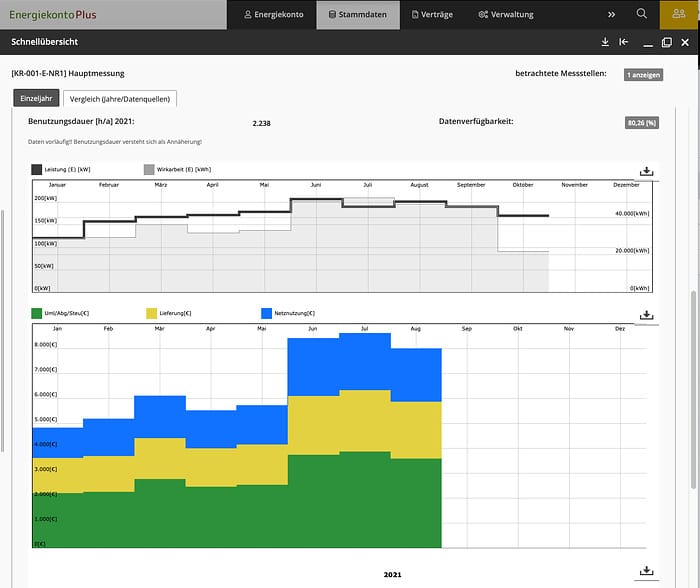The height and width of the screenshot is (588, 700).
Task: Switch to Vergleich (Jahre/Datenquellen) tab
Action: click(120, 98)
